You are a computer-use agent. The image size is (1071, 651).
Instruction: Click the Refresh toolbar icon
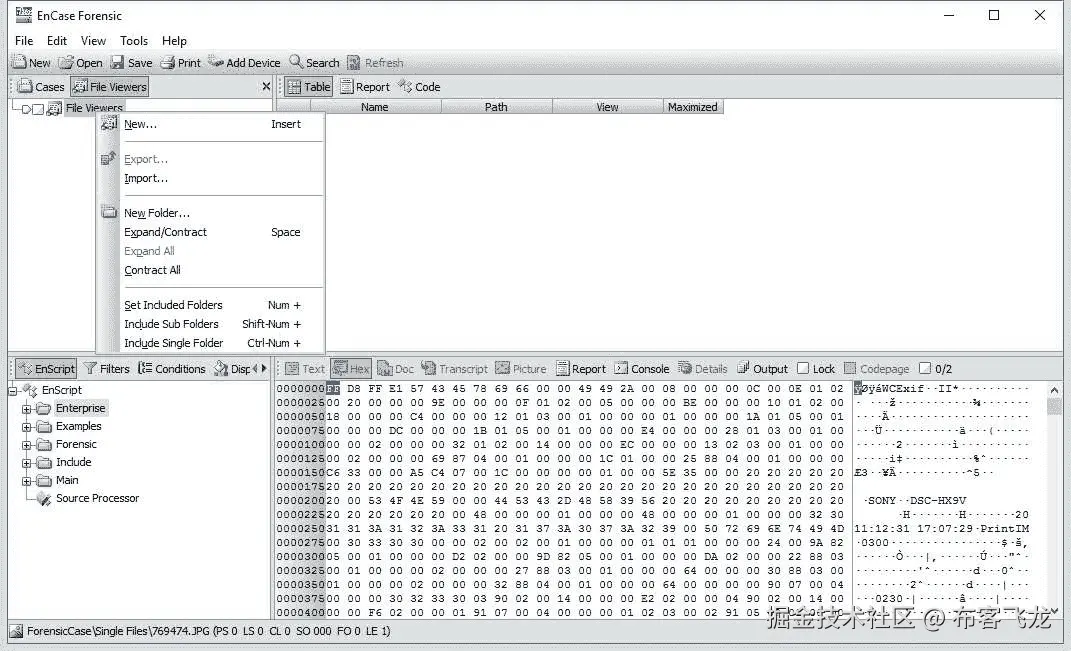tap(354, 62)
